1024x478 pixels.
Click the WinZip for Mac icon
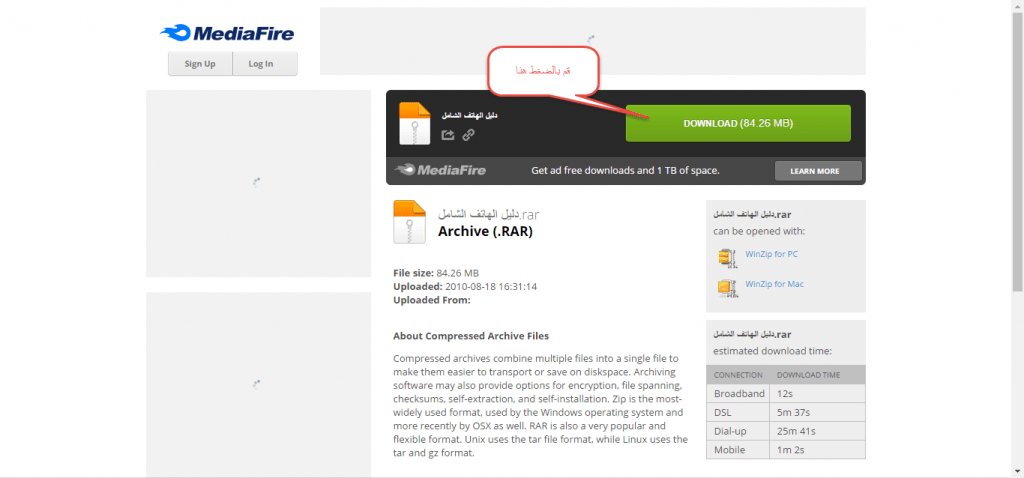point(728,288)
